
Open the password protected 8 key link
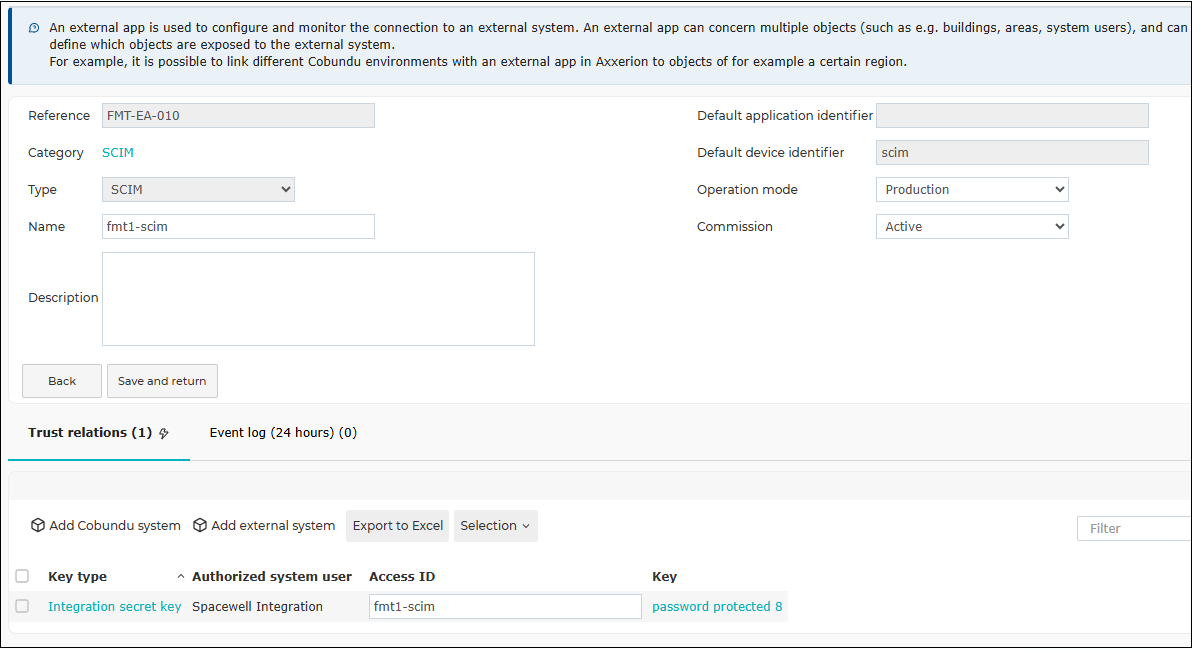pos(717,606)
